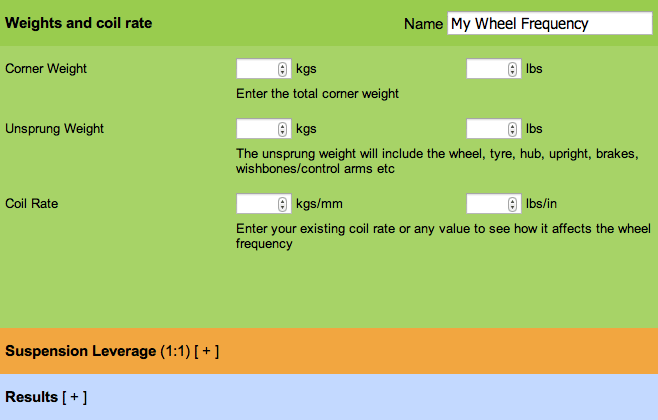The height and width of the screenshot is (420, 658).
Task: Click Unsprung Weight lbs input field
Action: click(x=486, y=129)
